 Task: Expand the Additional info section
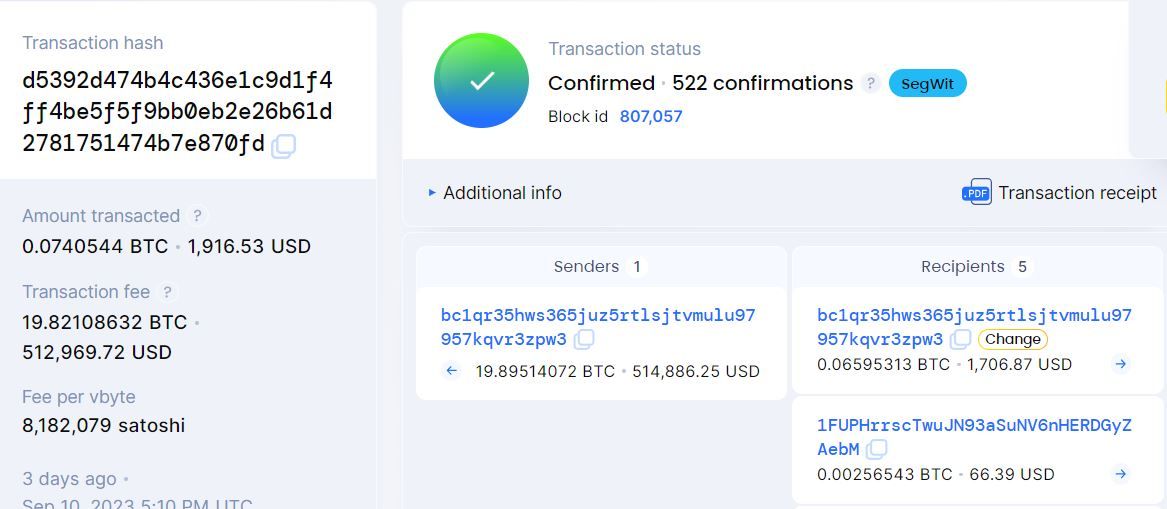tap(496, 192)
